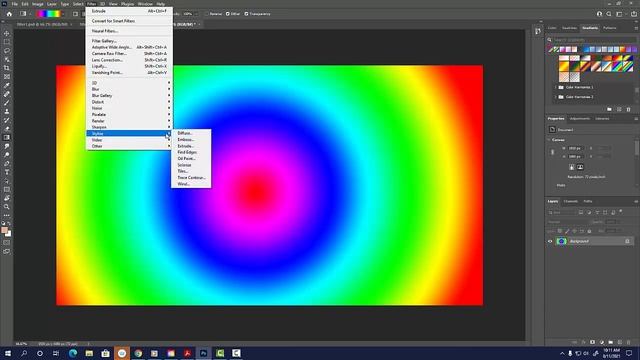Click the delete gradient trash icon

pyautogui.click(x=629, y=109)
